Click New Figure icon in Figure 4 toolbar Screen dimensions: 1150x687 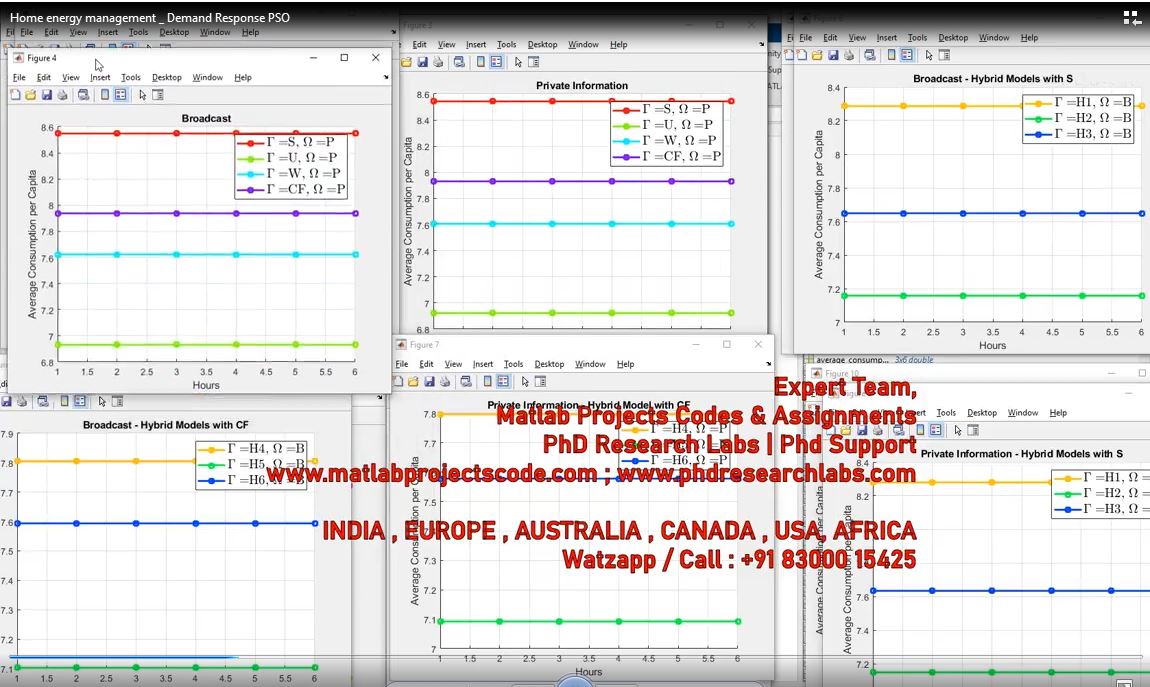click(15, 95)
